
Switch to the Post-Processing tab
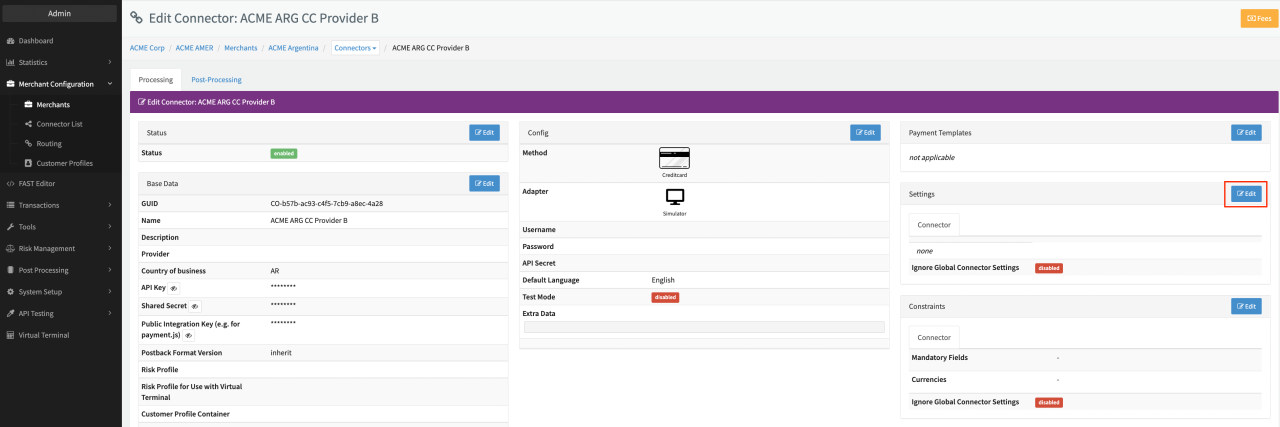[x=216, y=80]
